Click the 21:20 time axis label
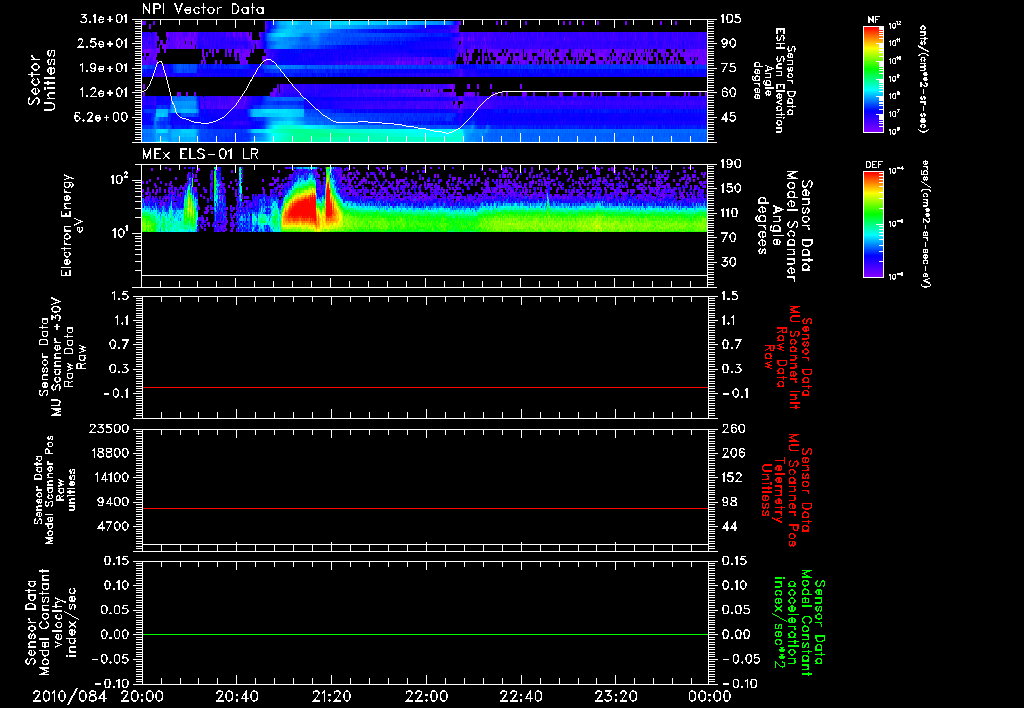1024x708 pixels. click(x=331, y=696)
